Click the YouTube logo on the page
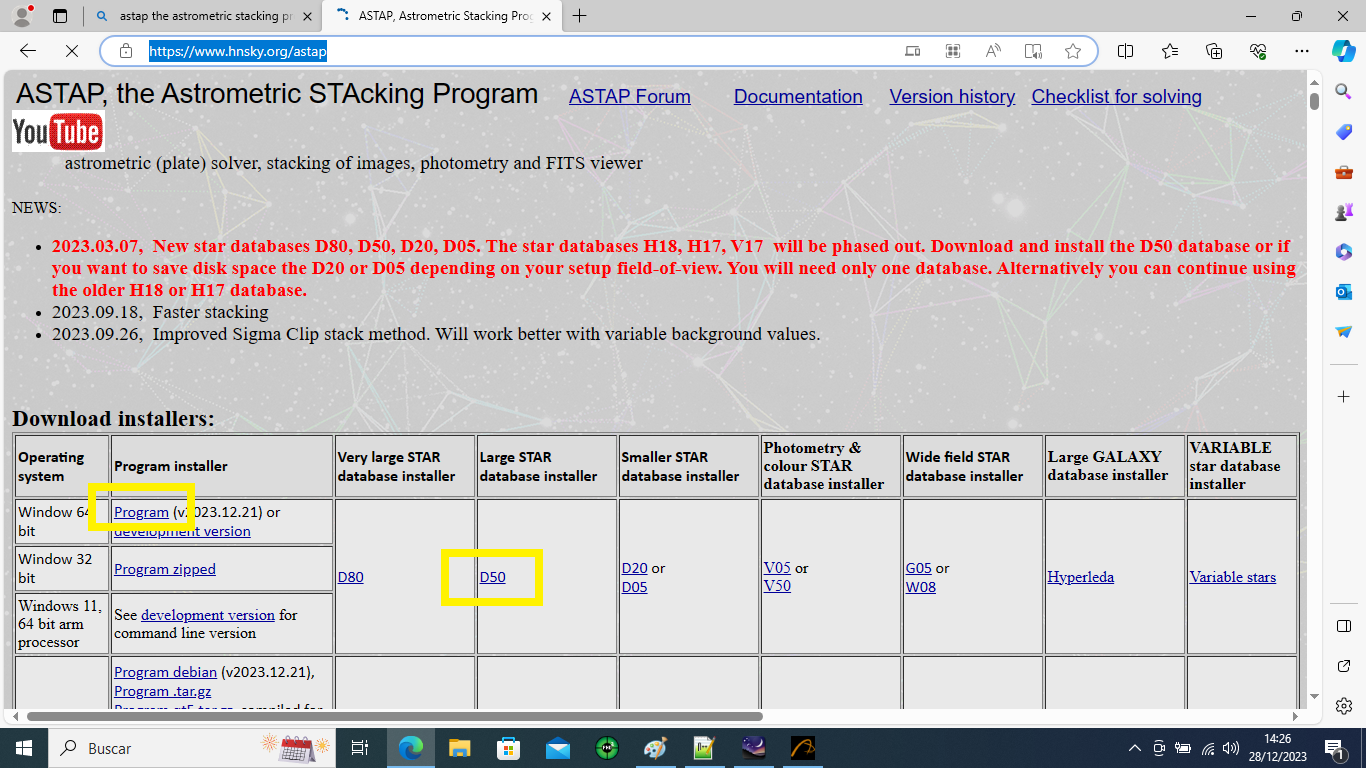1366x768 pixels. (58, 132)
